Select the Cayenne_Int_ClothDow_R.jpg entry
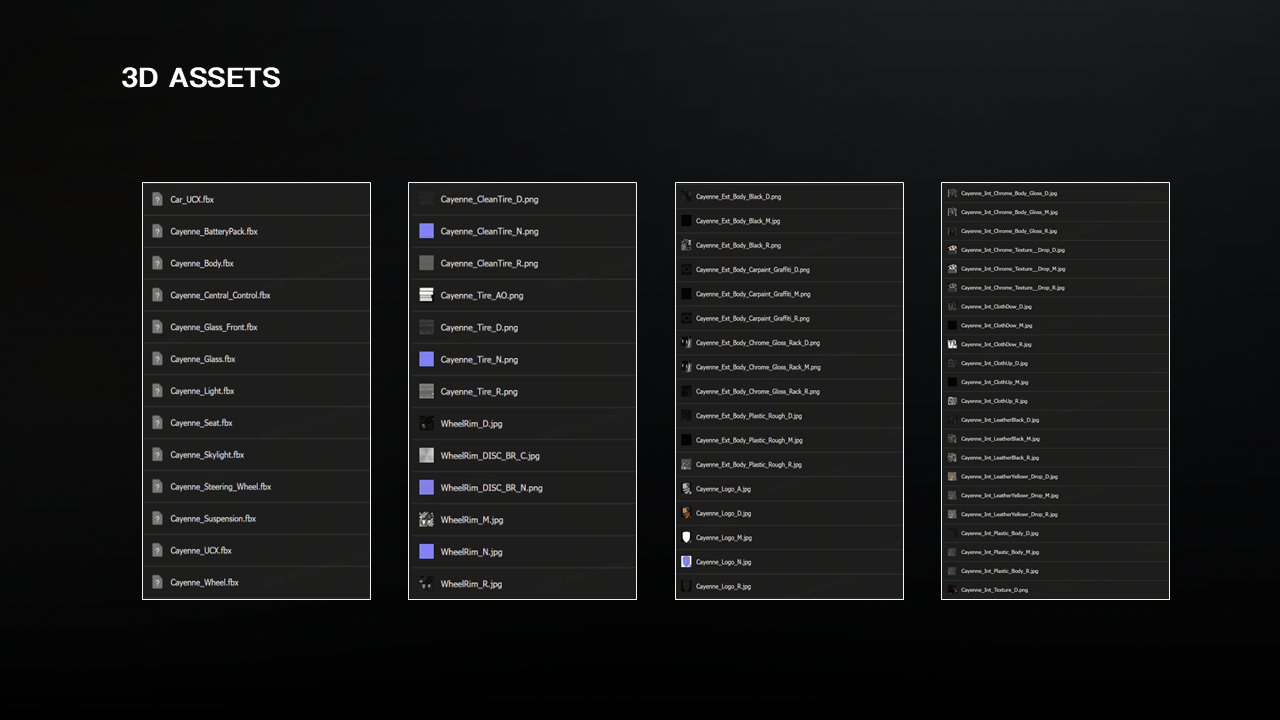 point(996,344)
